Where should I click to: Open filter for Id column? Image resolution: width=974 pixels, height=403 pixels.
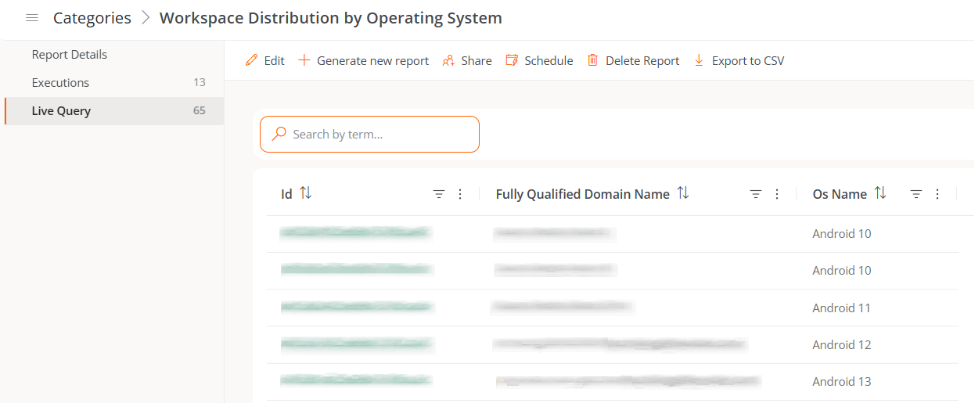coord(438,195)
